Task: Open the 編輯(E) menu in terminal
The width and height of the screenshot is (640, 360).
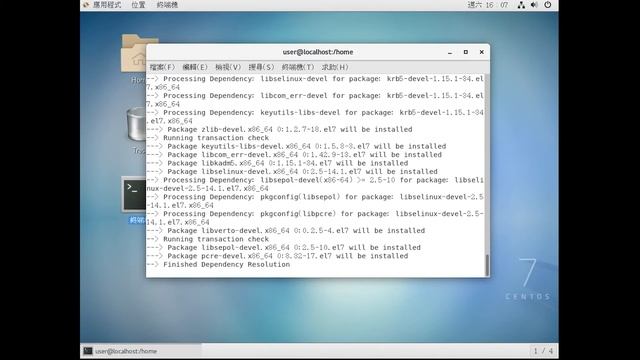Action: (195, 67)
